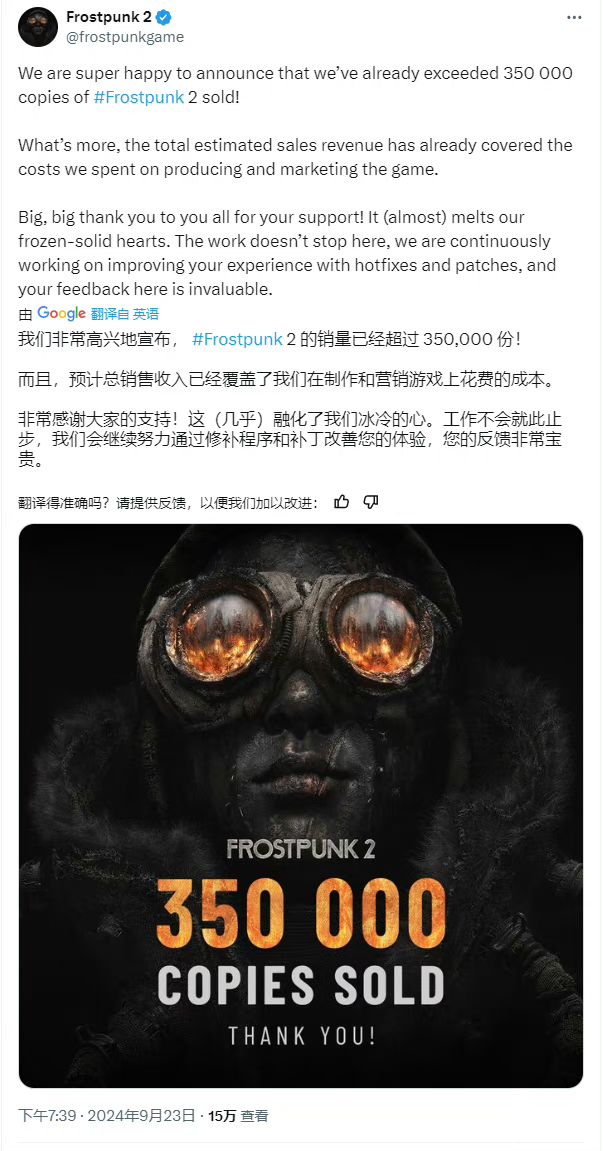The image size is (603, 1151).
Task: Open the #Frostpunk hashtag in English text
Action: (139, 98)
